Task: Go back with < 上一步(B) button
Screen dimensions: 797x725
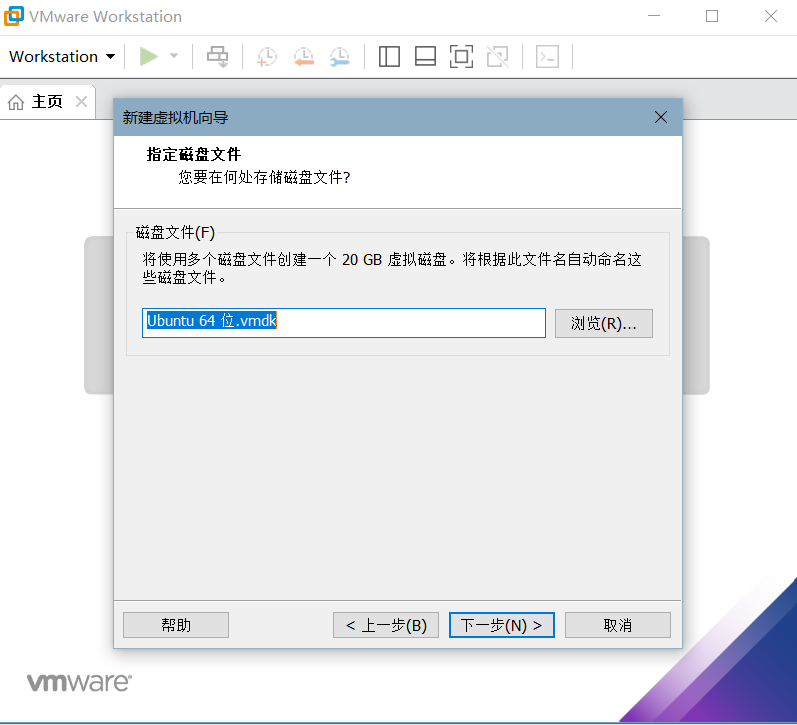Action: coord(386,625)
